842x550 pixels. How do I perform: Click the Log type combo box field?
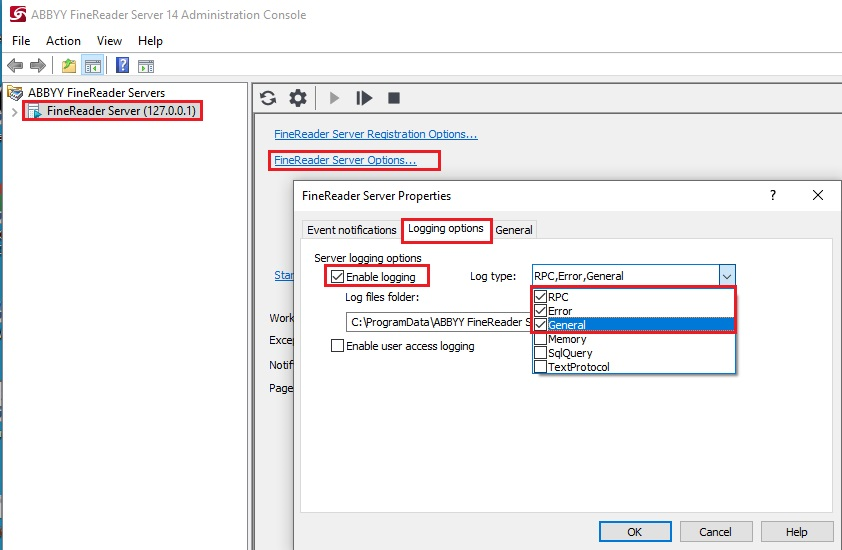coord(626,276)
